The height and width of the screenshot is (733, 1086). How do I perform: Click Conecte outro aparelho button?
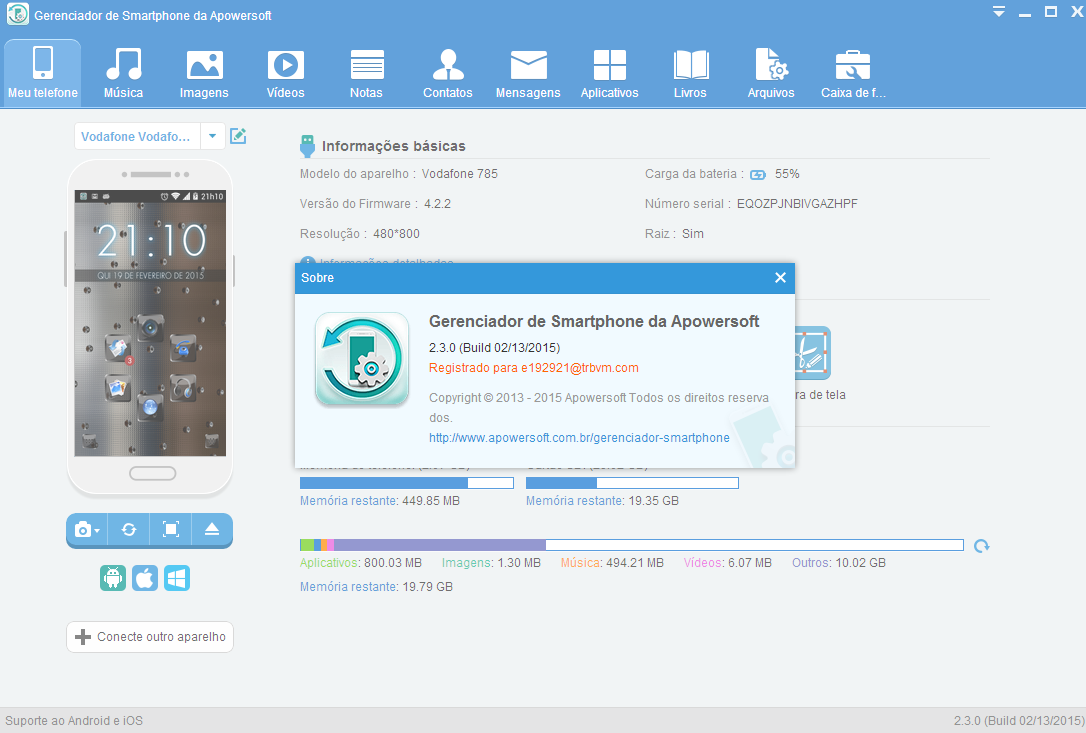(150, 637)
